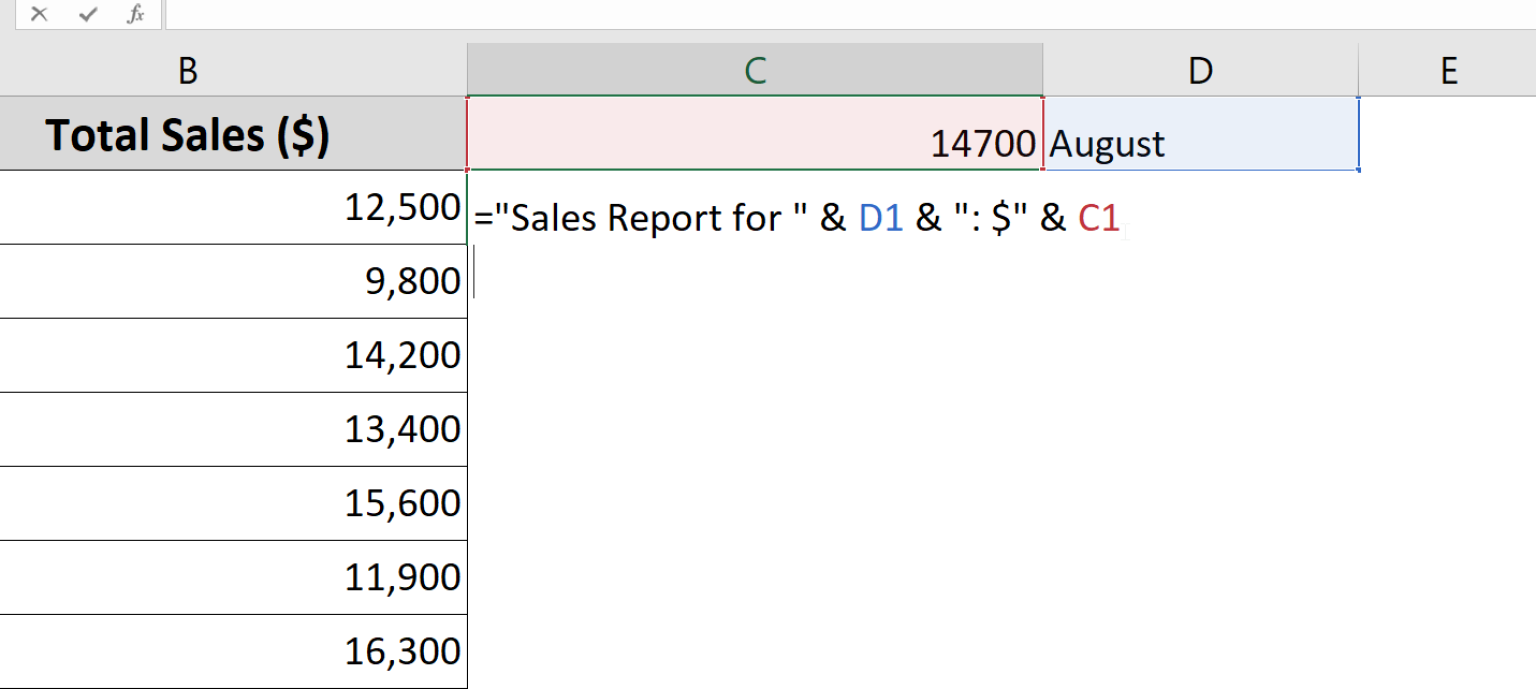This screenshot has height=689, width=1536.
Task: Select column header C
Action: [x=755, y=71]
